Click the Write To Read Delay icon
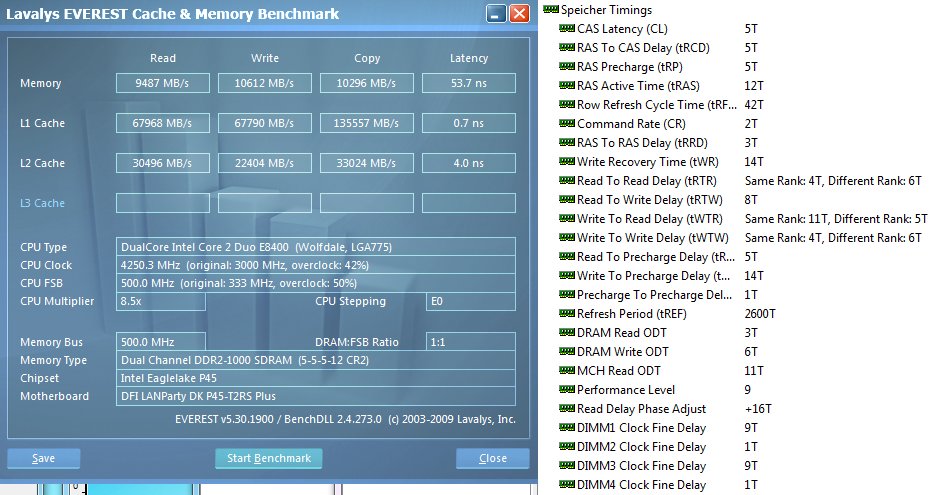This screenshot has height=495, width=936. tap(566, 219)
